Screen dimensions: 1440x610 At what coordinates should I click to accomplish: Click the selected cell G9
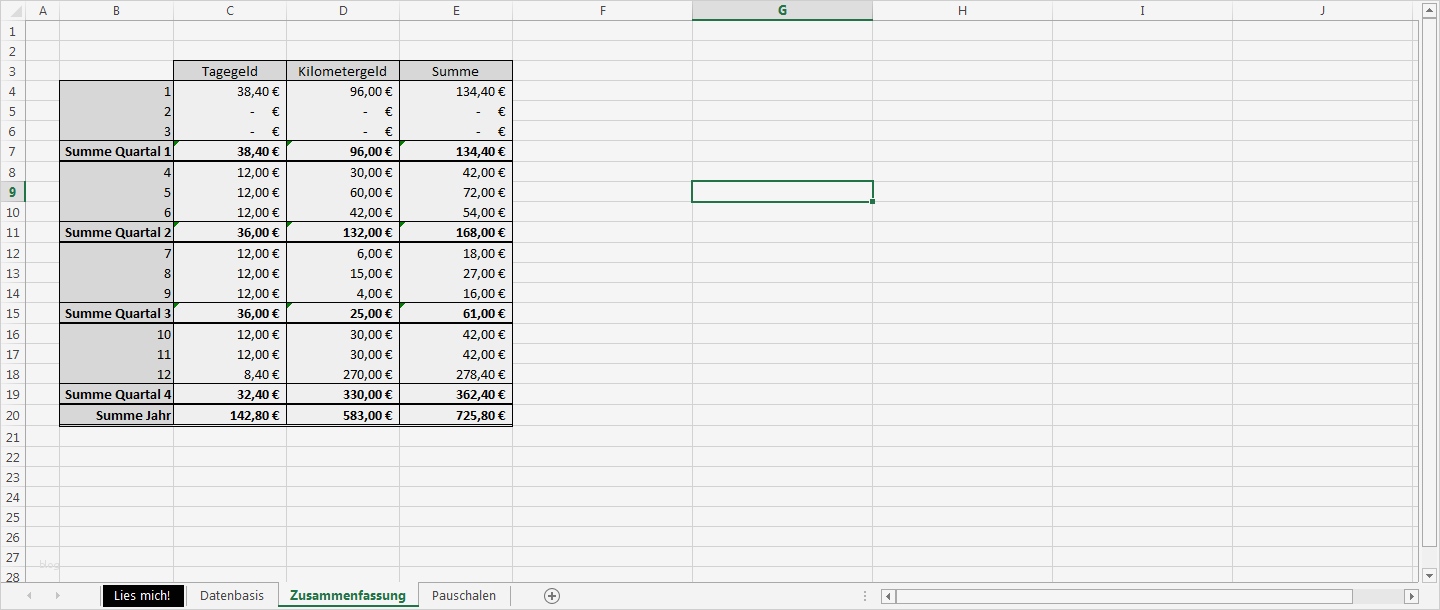coord(782,192)
